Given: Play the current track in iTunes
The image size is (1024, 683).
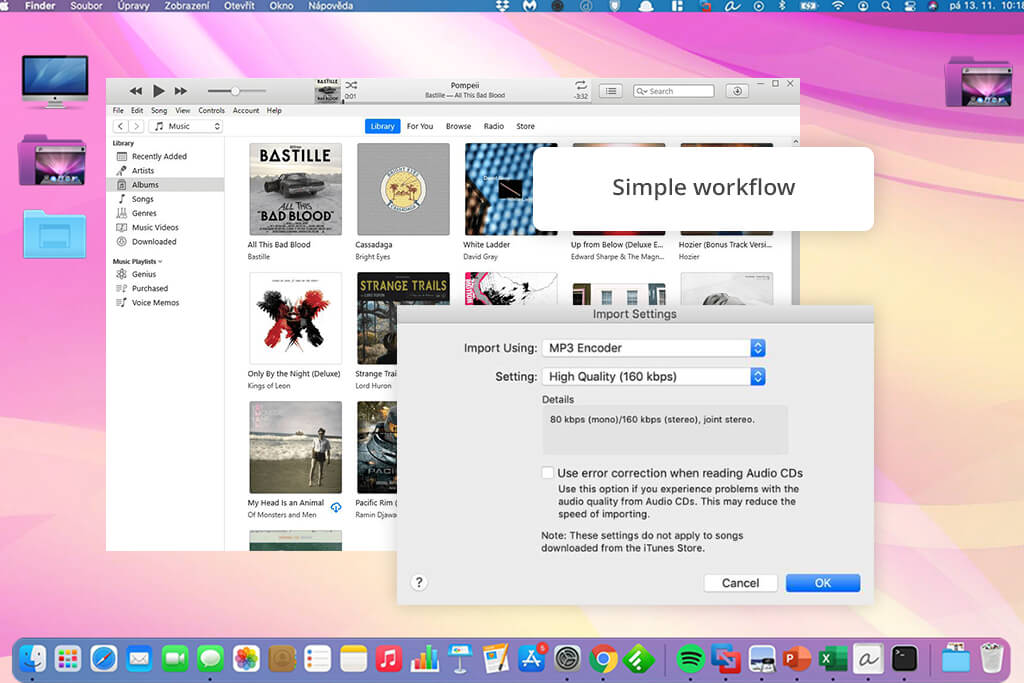Looking at the screenshot, I should [158, 91].
